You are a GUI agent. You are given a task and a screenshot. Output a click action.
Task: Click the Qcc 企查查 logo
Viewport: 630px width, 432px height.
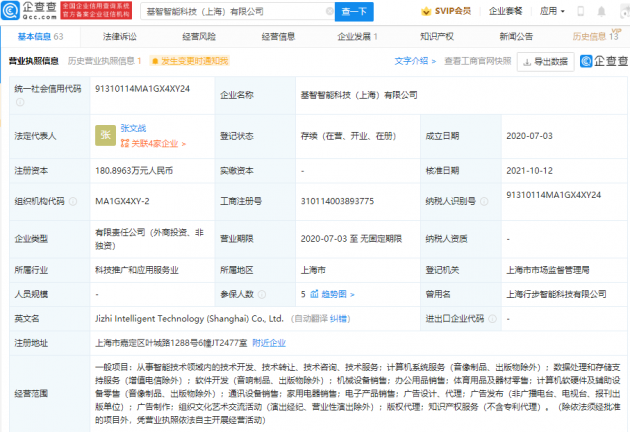[29, 11]
